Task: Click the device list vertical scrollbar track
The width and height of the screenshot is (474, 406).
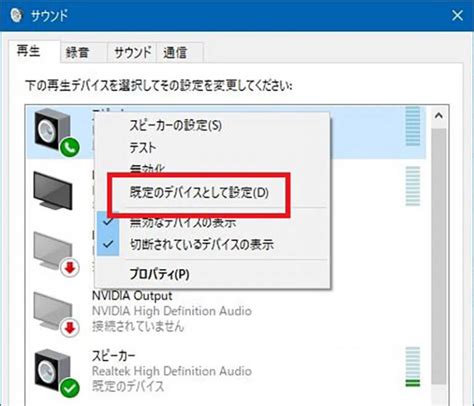Action: tap(439, 257)
